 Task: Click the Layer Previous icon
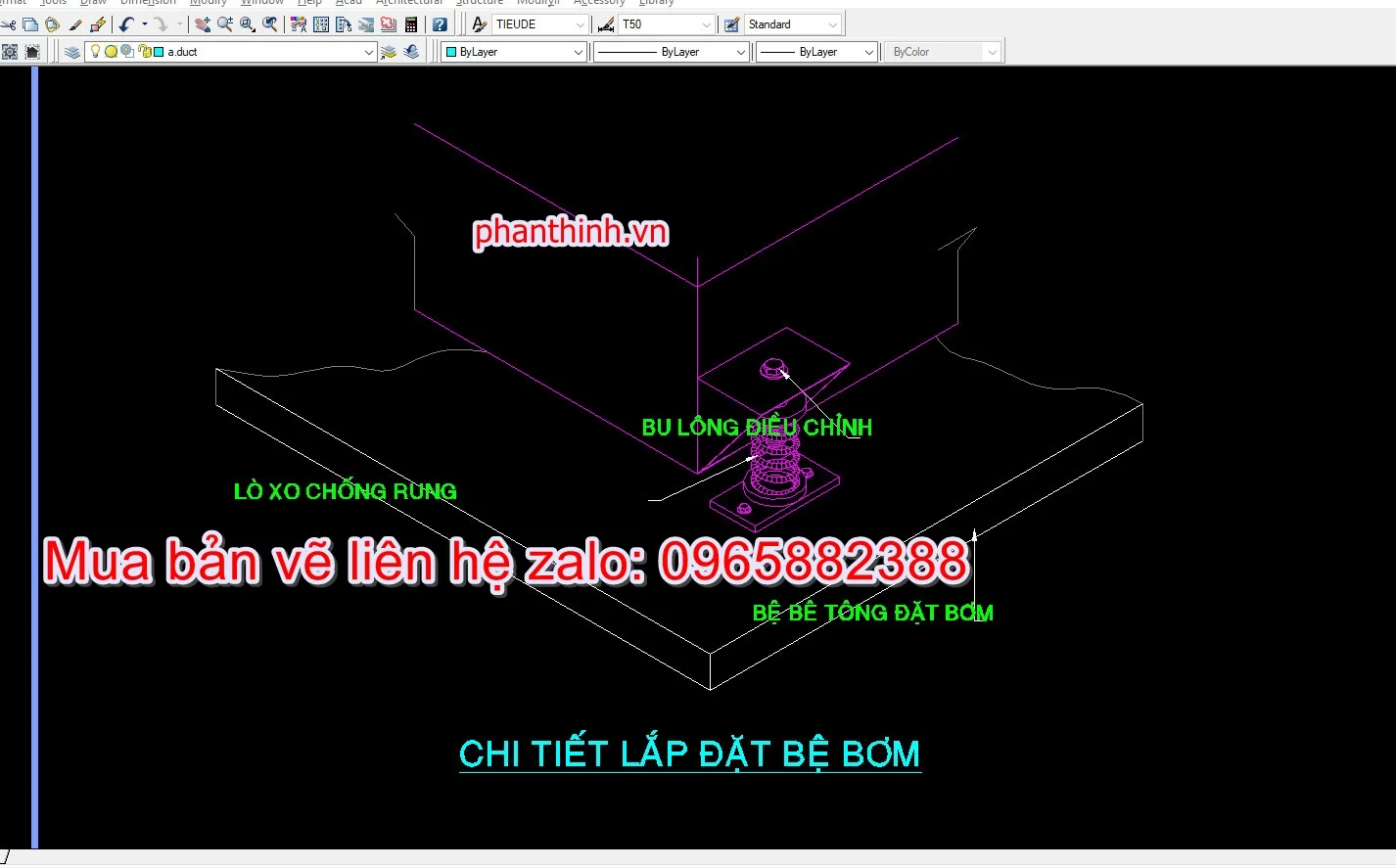[x=411, y=52]
